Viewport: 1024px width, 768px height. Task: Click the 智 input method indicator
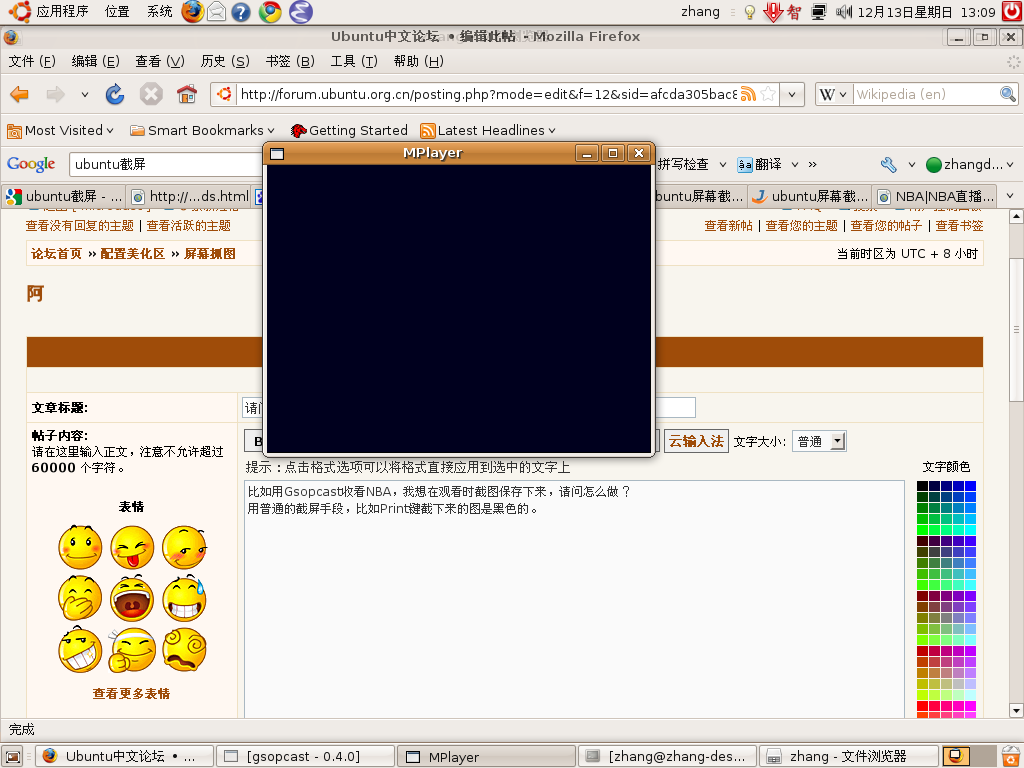(794, 12)
